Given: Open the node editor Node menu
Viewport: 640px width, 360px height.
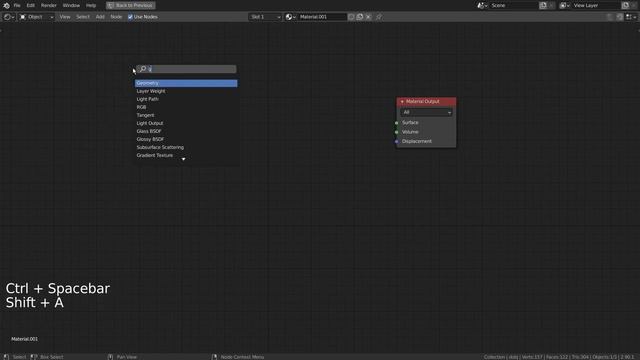Looking at the screenshot, I should [x=116, y=17].
